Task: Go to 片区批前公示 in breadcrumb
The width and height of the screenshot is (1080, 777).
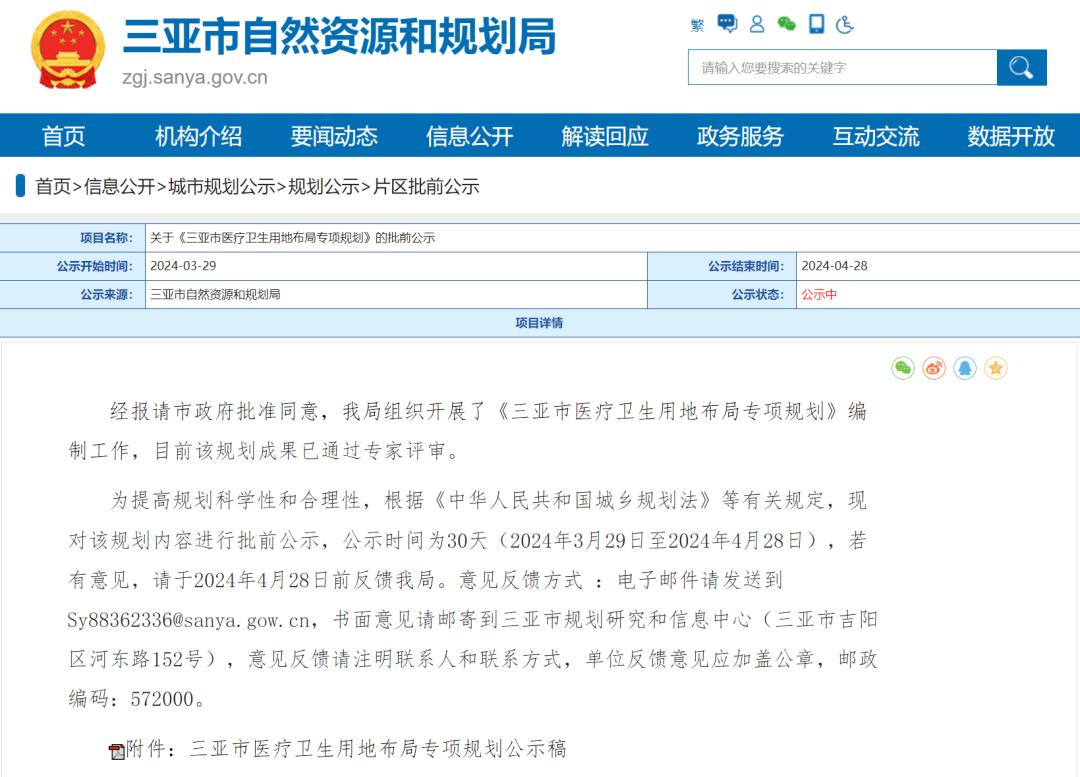Action: pyautogui.click(x=426, y=186)
